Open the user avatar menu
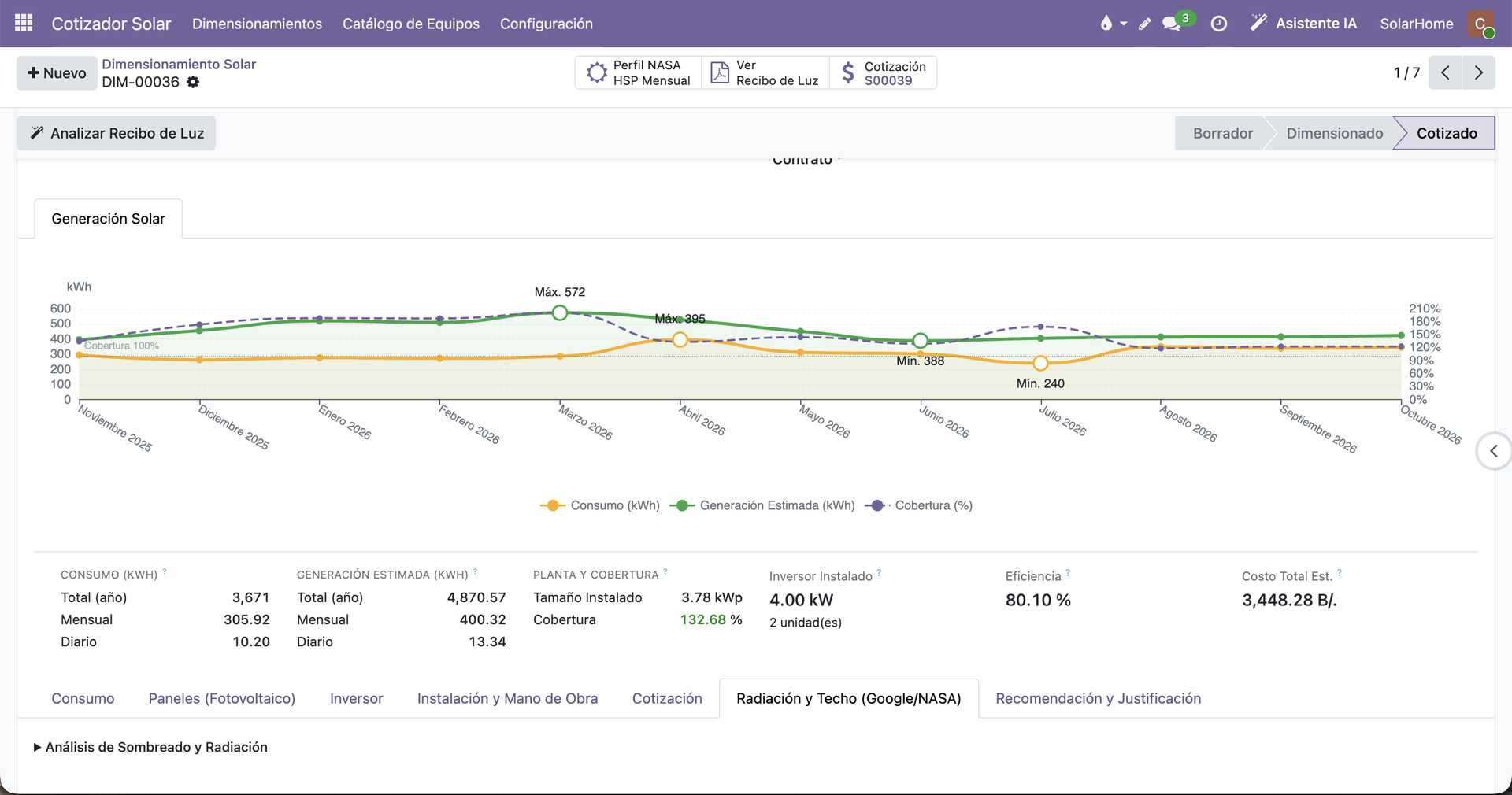1512x795 pixels. (x=1480, y=24)
